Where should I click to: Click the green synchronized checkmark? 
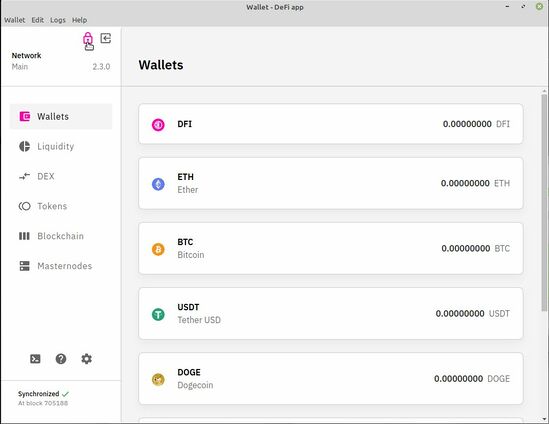pos(65,394)
